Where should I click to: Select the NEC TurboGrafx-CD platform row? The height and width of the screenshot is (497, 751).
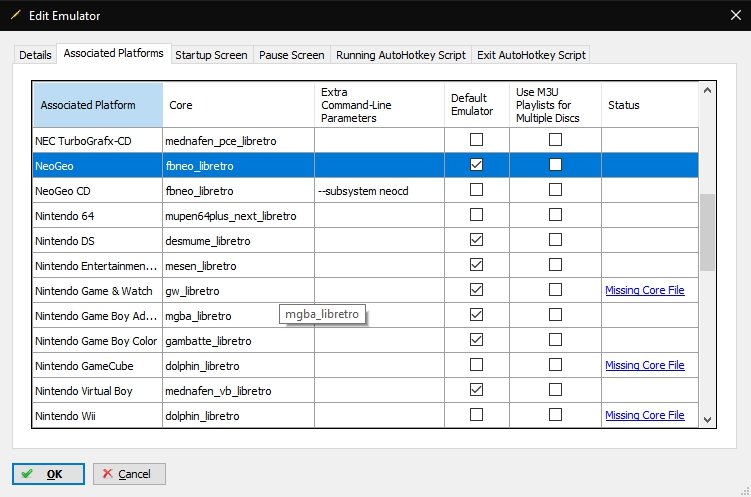pos(98,141)
